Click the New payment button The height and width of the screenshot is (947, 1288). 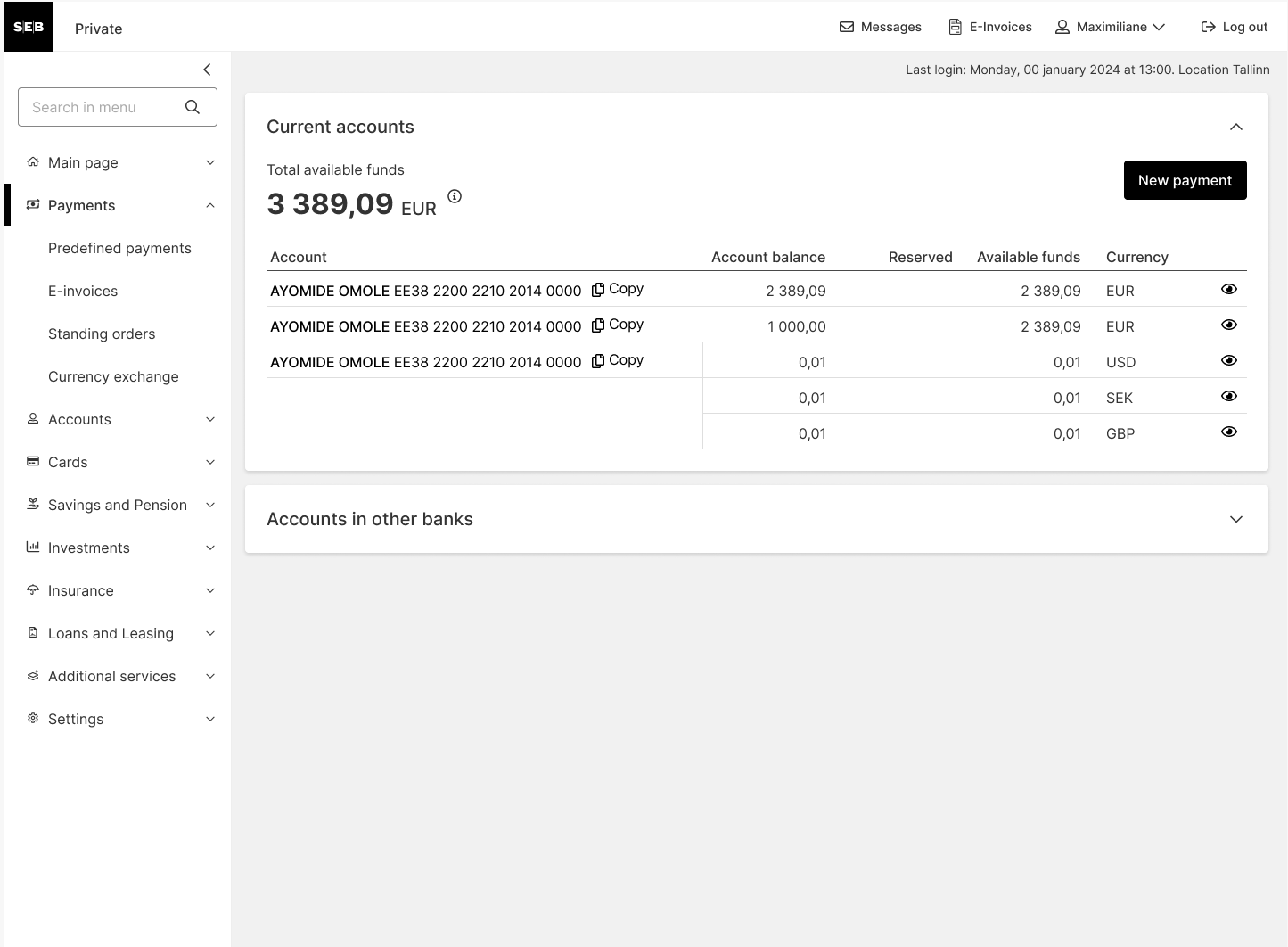click(x=1185, y=180)
